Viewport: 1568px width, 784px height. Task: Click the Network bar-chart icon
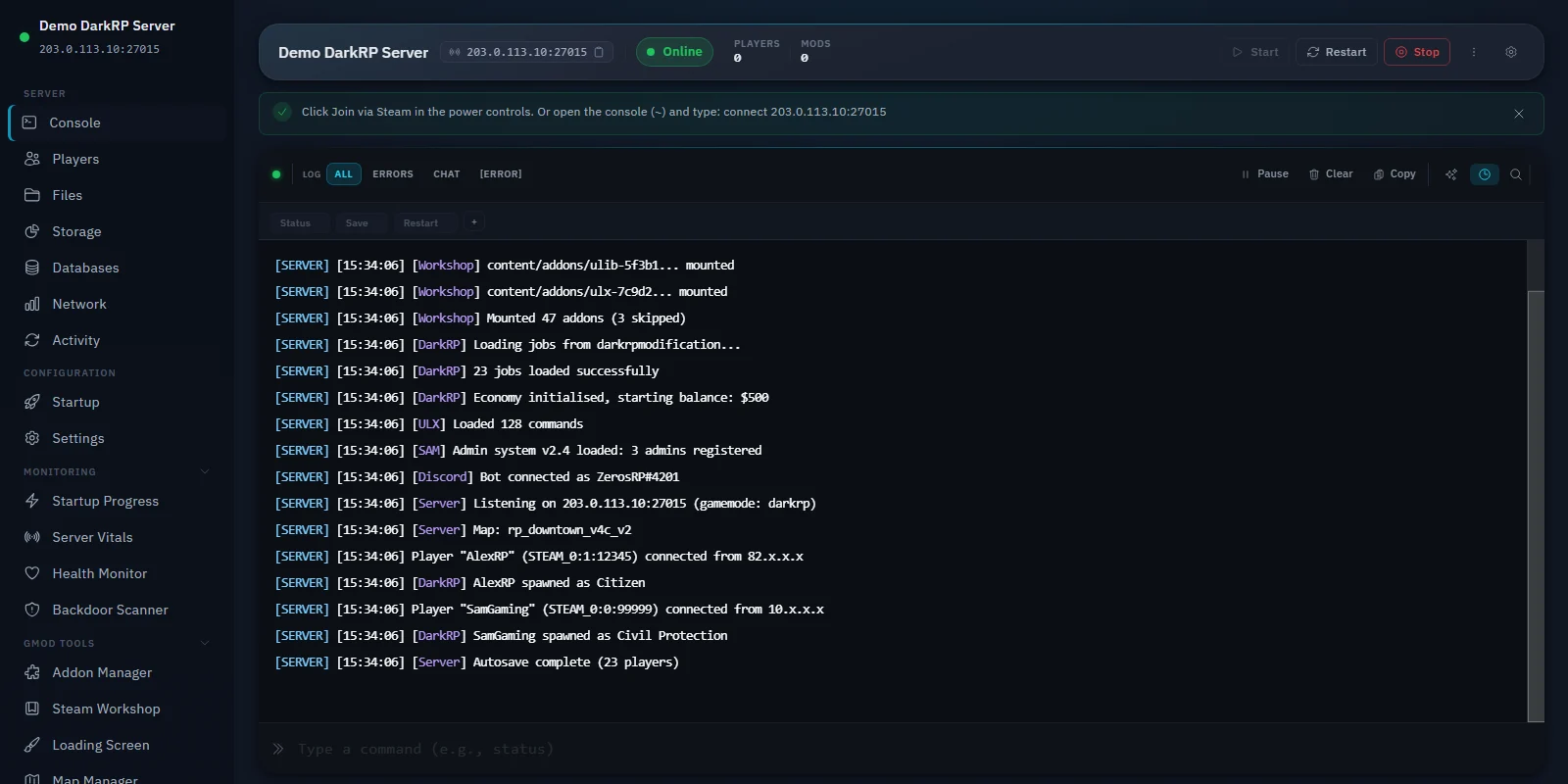[32, 304]
